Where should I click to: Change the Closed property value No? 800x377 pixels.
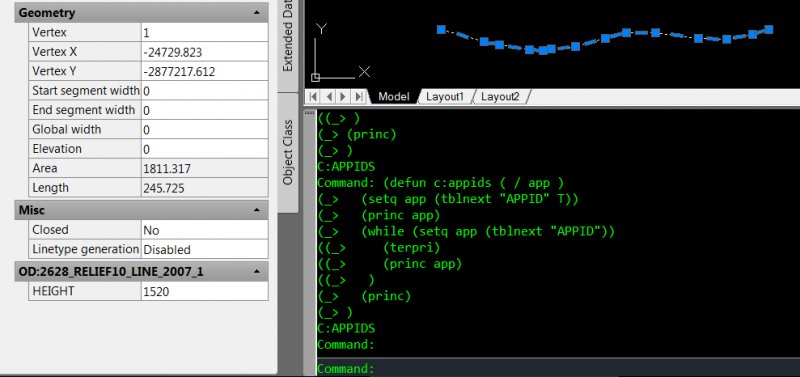point(204,230)
